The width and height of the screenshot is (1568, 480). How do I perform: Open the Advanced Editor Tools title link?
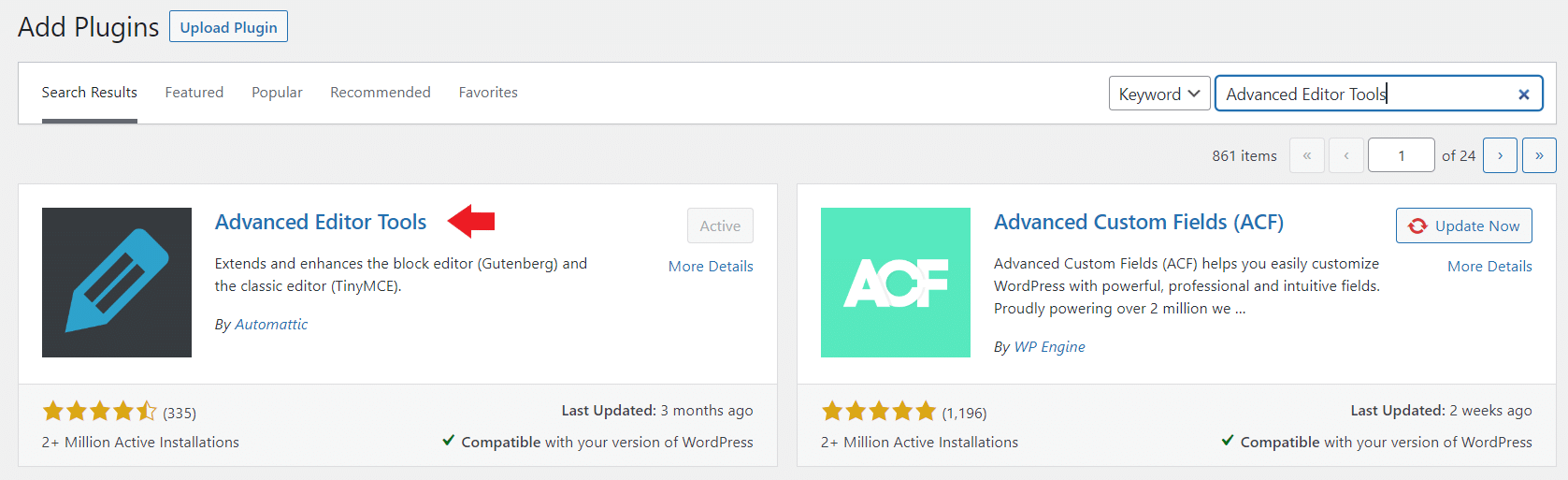(x=321, y=222)
